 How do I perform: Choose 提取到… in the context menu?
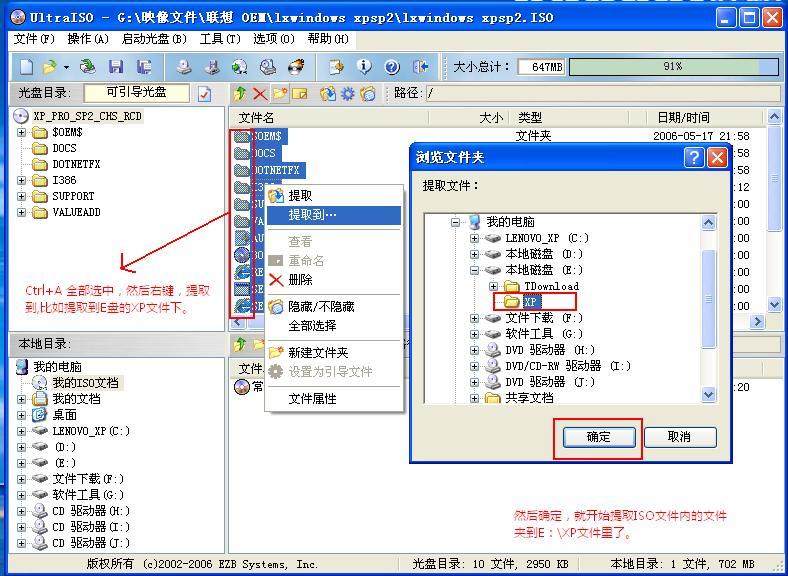pos(334,215)
